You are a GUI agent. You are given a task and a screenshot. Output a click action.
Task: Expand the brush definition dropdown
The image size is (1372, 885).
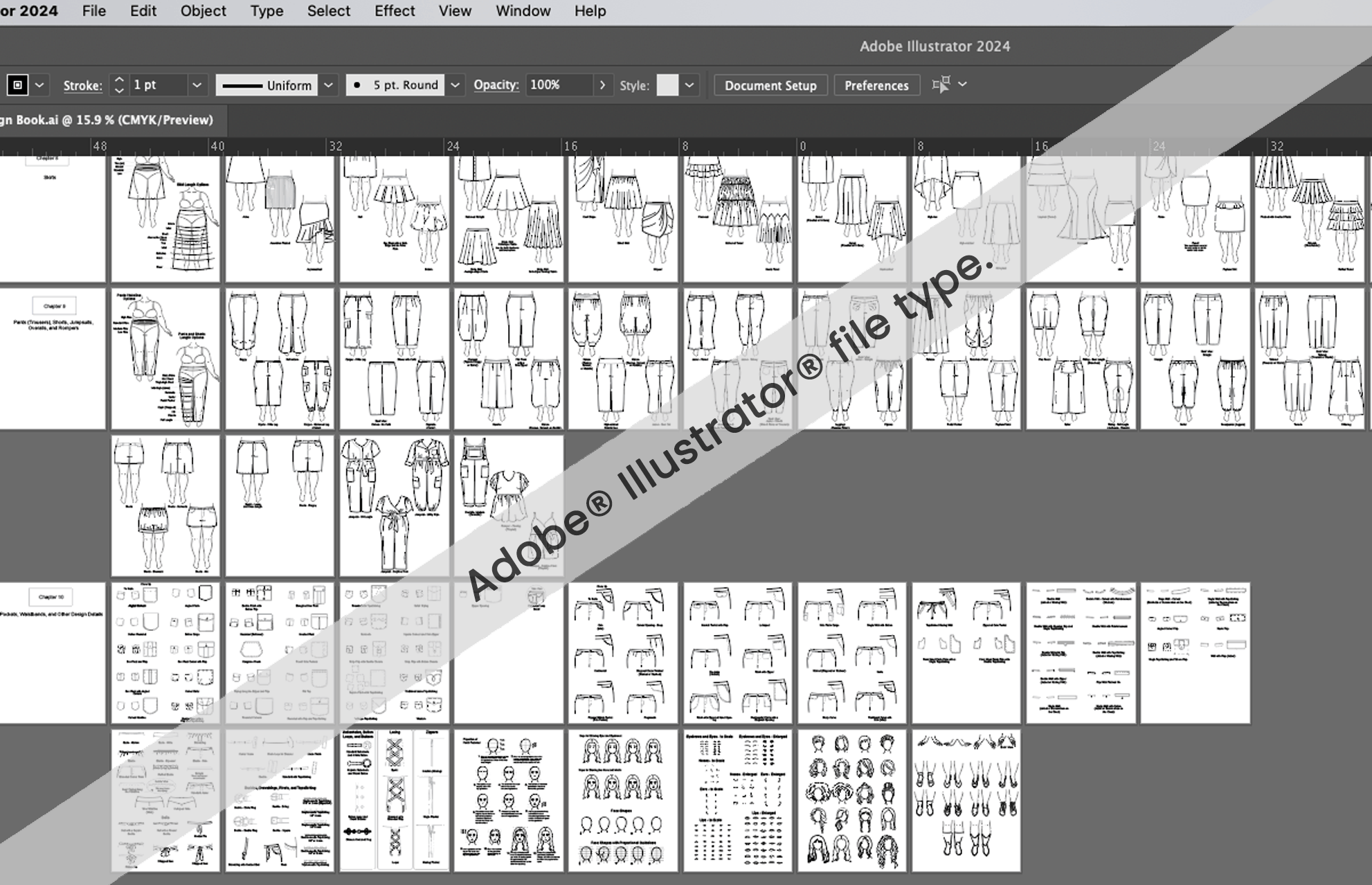click(455, 85)
